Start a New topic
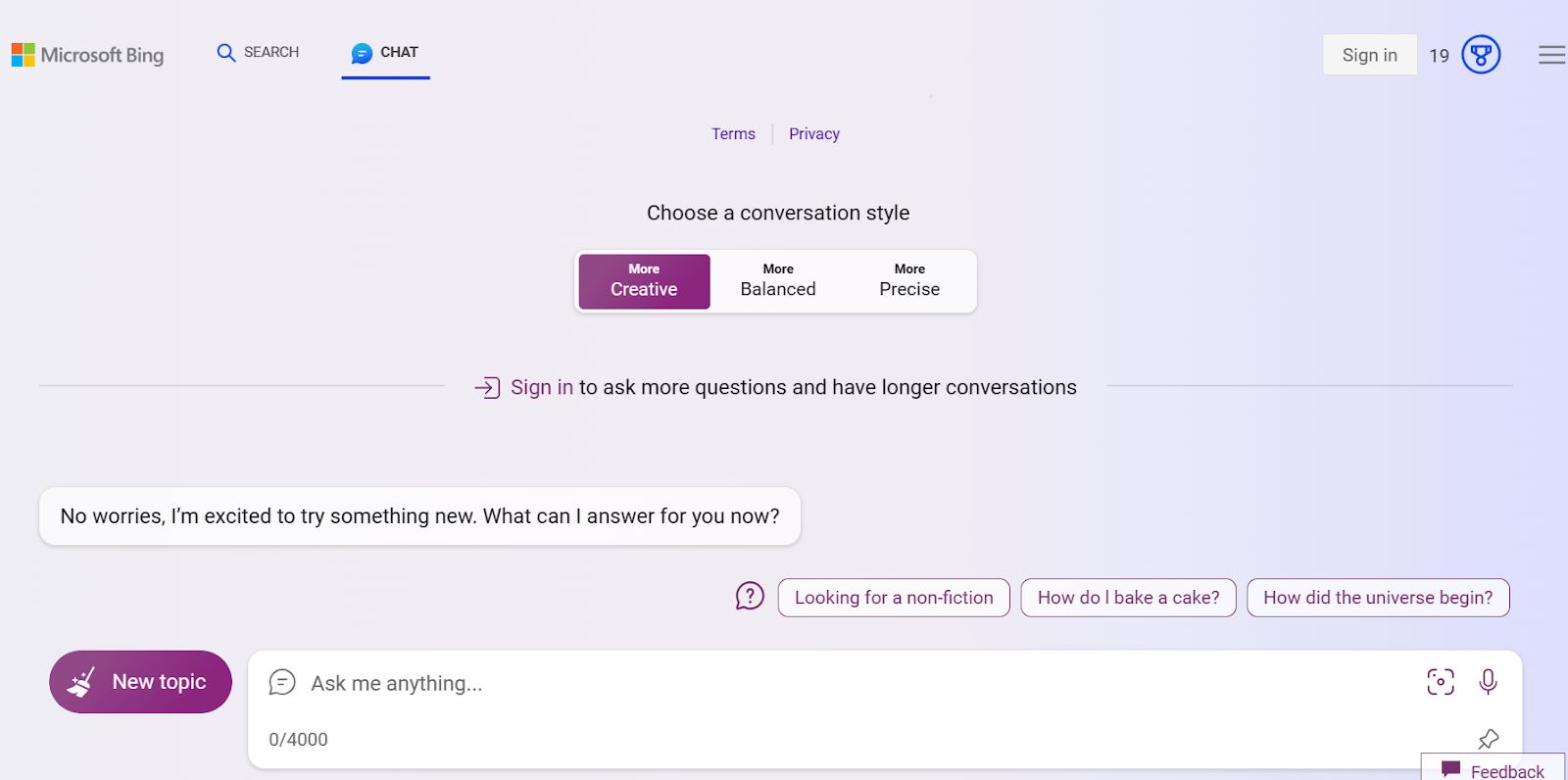This screenshot has width=1568, height=780. coord(139,681)
